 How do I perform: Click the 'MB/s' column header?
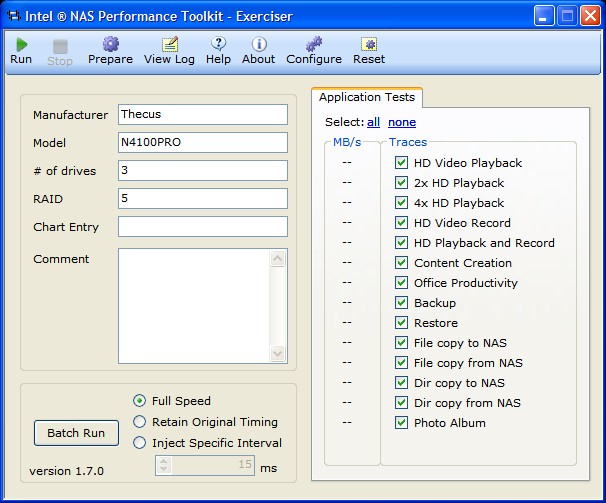tap(347, 142)
